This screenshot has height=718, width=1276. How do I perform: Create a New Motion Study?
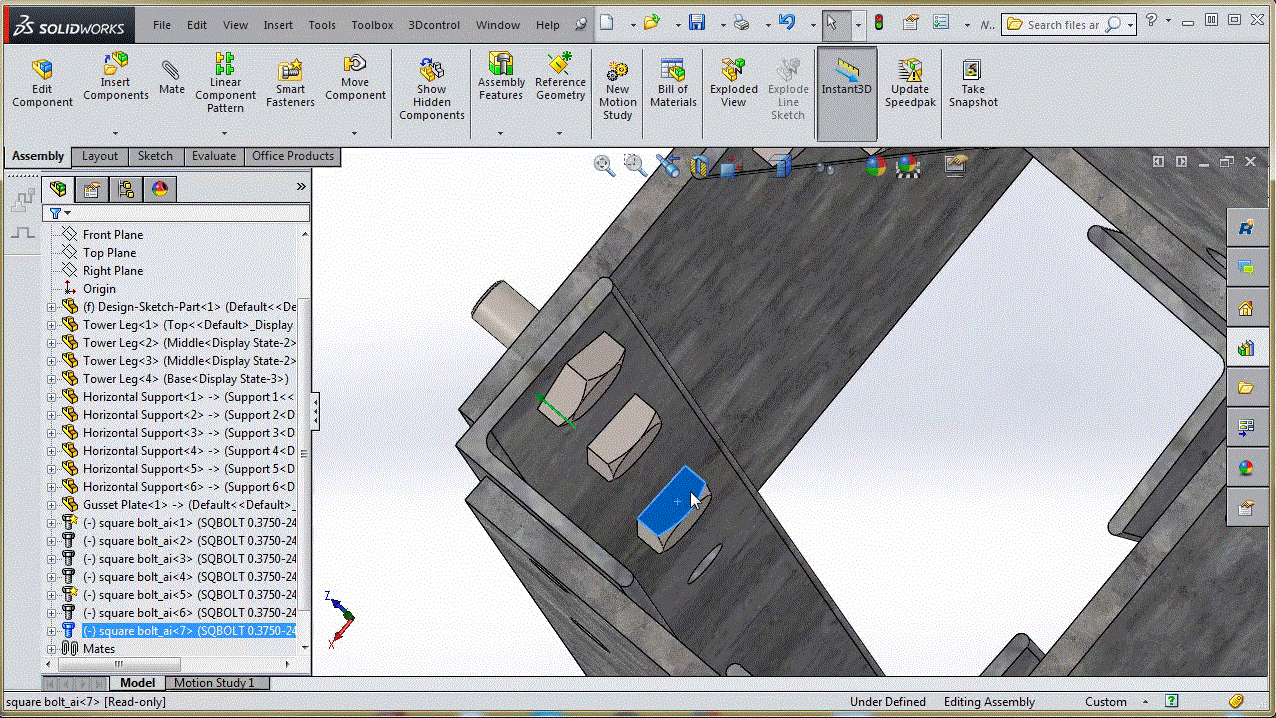617,90
